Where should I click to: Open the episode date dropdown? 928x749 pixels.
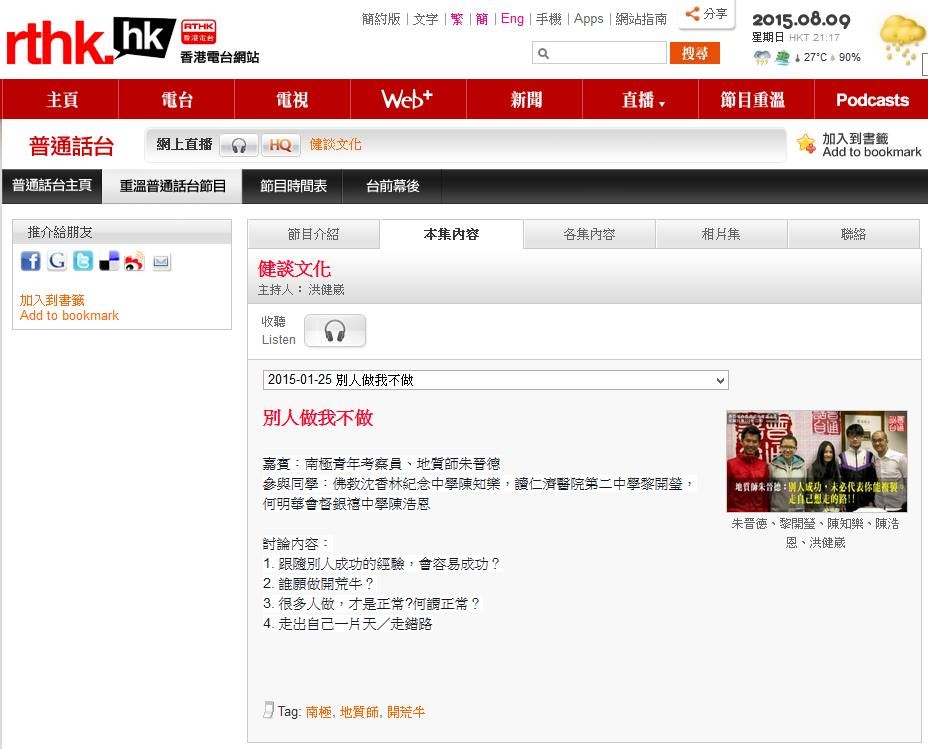click(x=495, y=380)
